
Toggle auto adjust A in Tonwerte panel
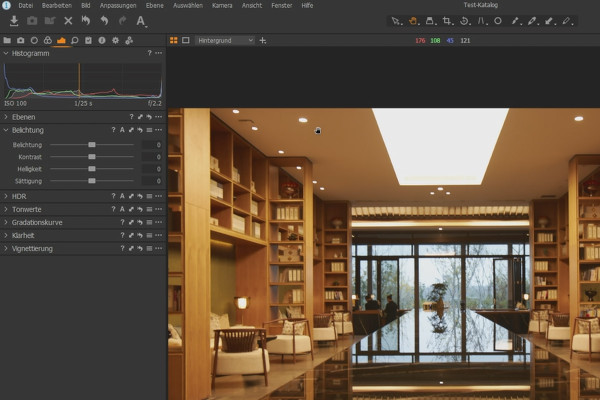(x=122, y=209)
